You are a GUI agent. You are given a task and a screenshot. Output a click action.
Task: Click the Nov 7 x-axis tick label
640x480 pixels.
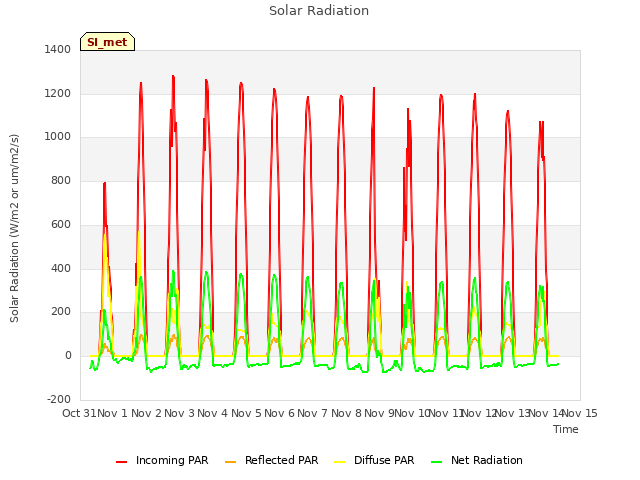[x=312, y=413]
